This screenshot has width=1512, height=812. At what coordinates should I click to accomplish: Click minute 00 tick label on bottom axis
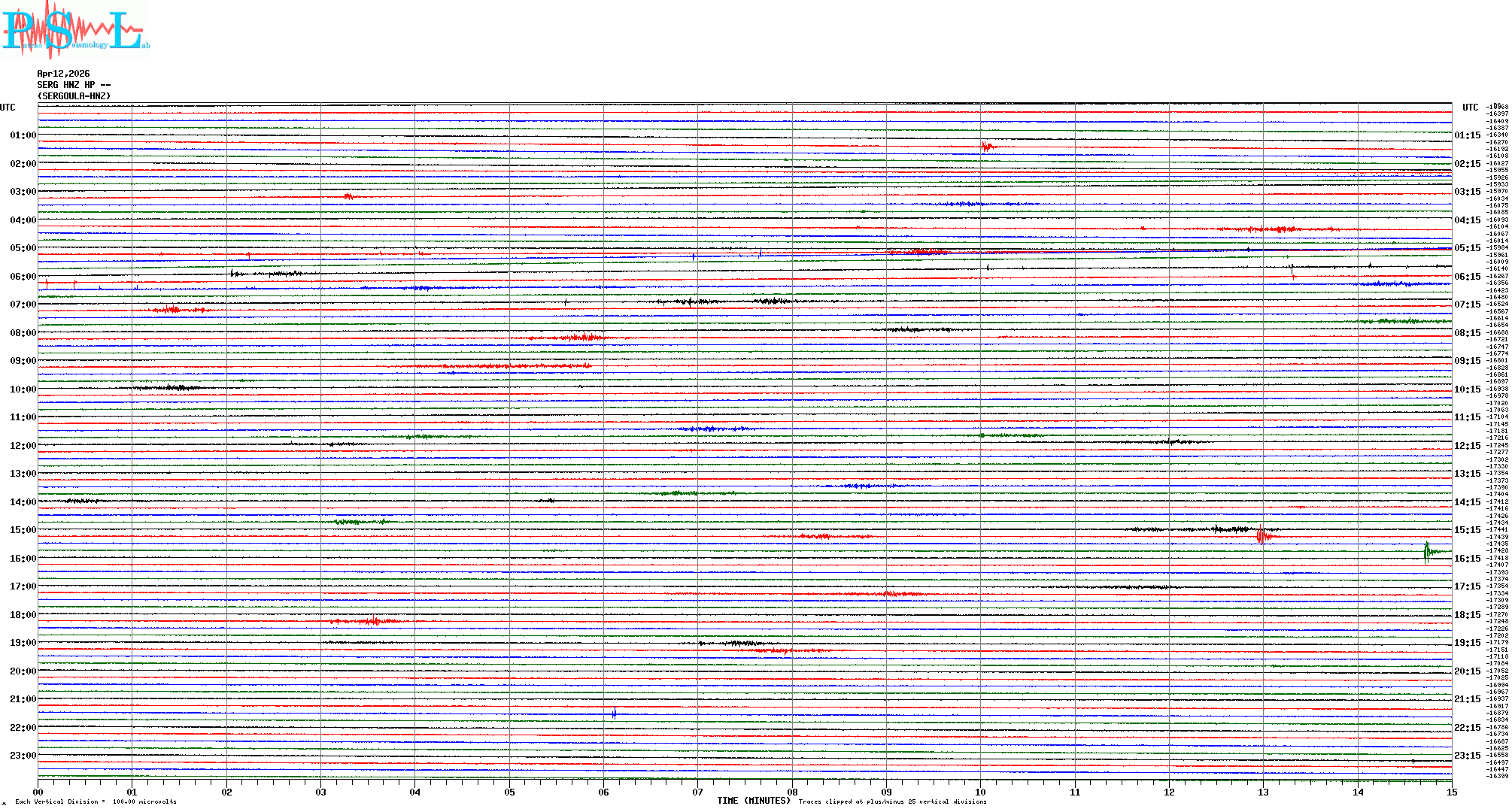click(38, 792)
